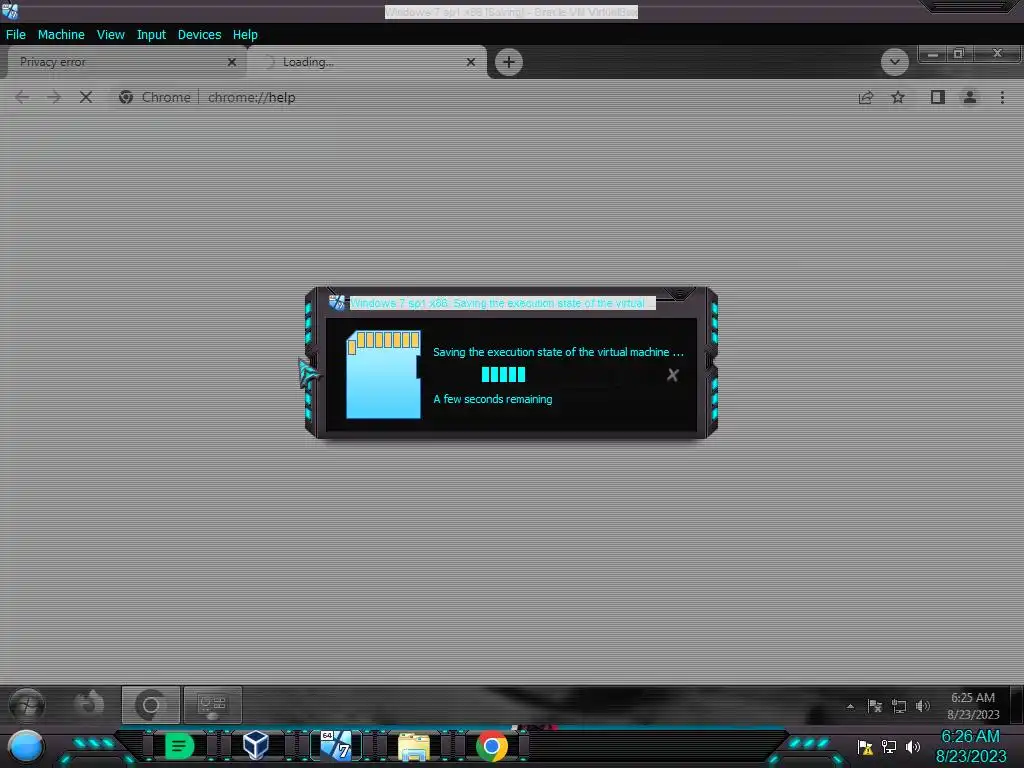Open the Help menu
This screenshot has height=768, width=1024.
tap(245, 35)
